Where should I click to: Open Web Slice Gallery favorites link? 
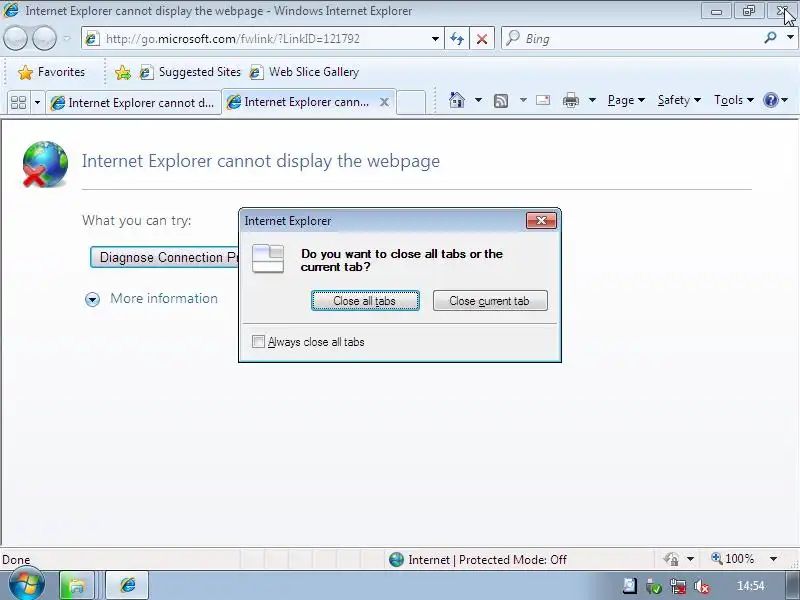(305, 72)
